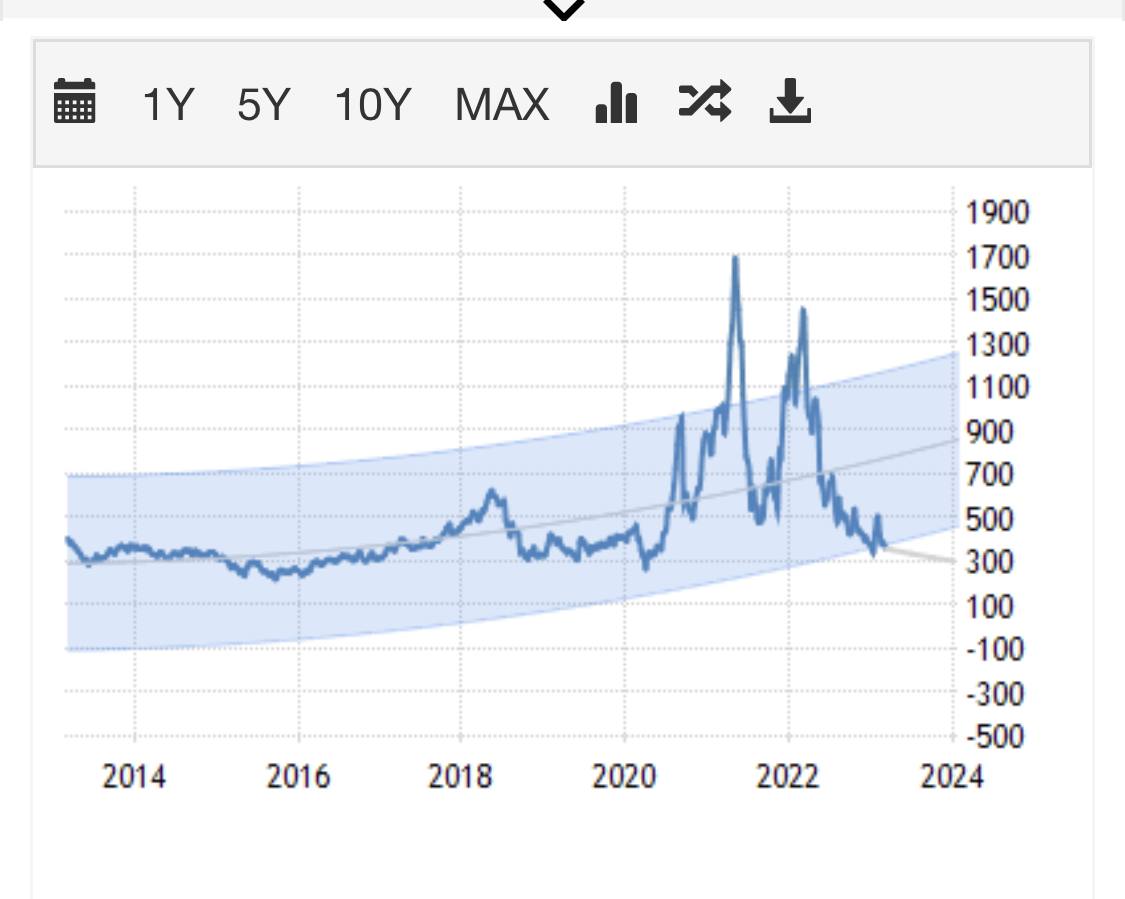Click the gray forecast line segment
Screen dimensions: 1125x899
point(921,555)
